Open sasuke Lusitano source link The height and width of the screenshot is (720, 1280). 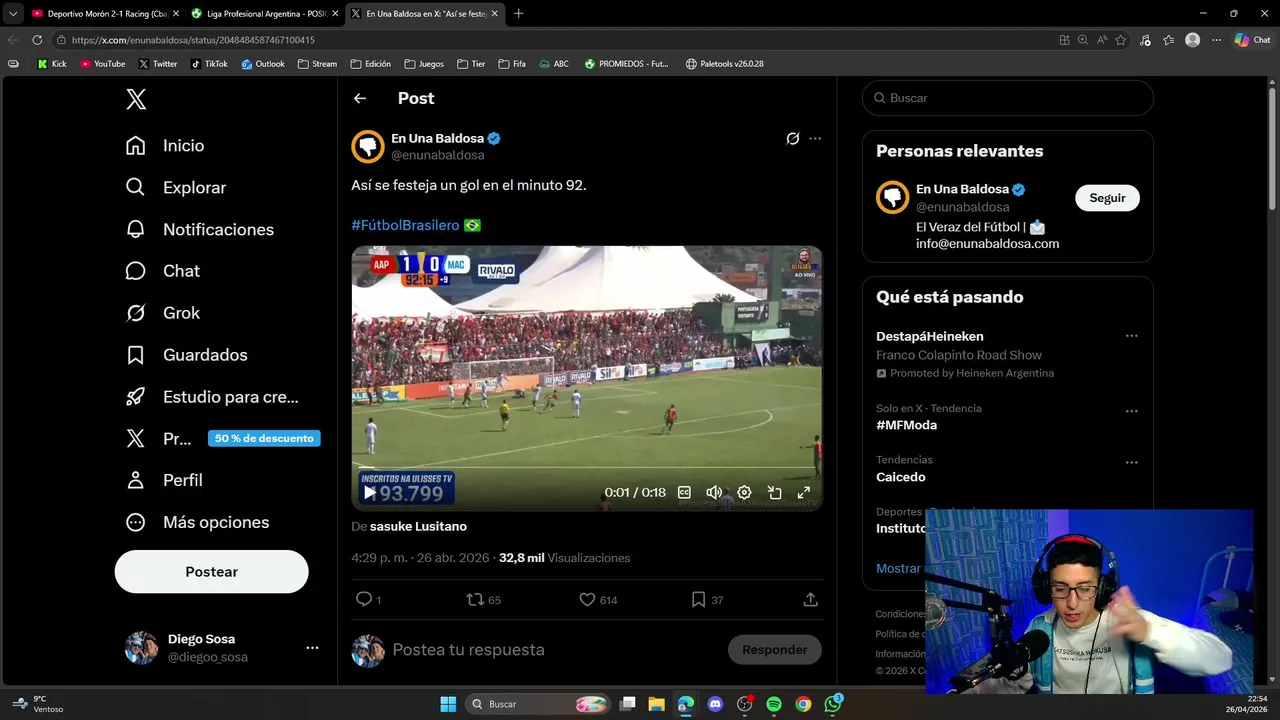(418, 526)
